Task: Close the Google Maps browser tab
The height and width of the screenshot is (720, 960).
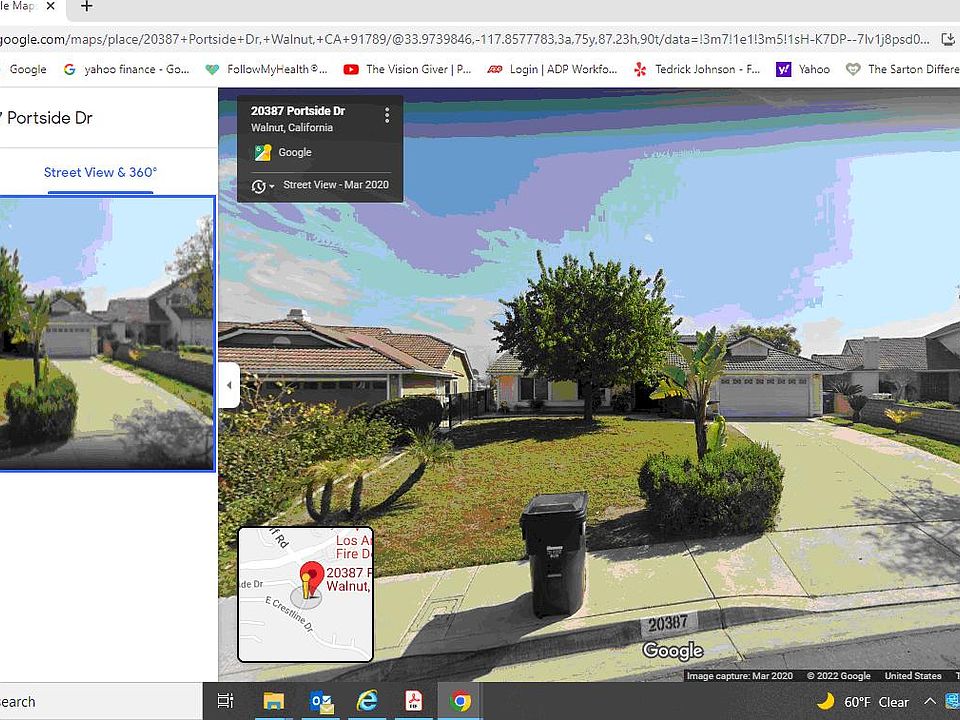Action: click(50, 7)
